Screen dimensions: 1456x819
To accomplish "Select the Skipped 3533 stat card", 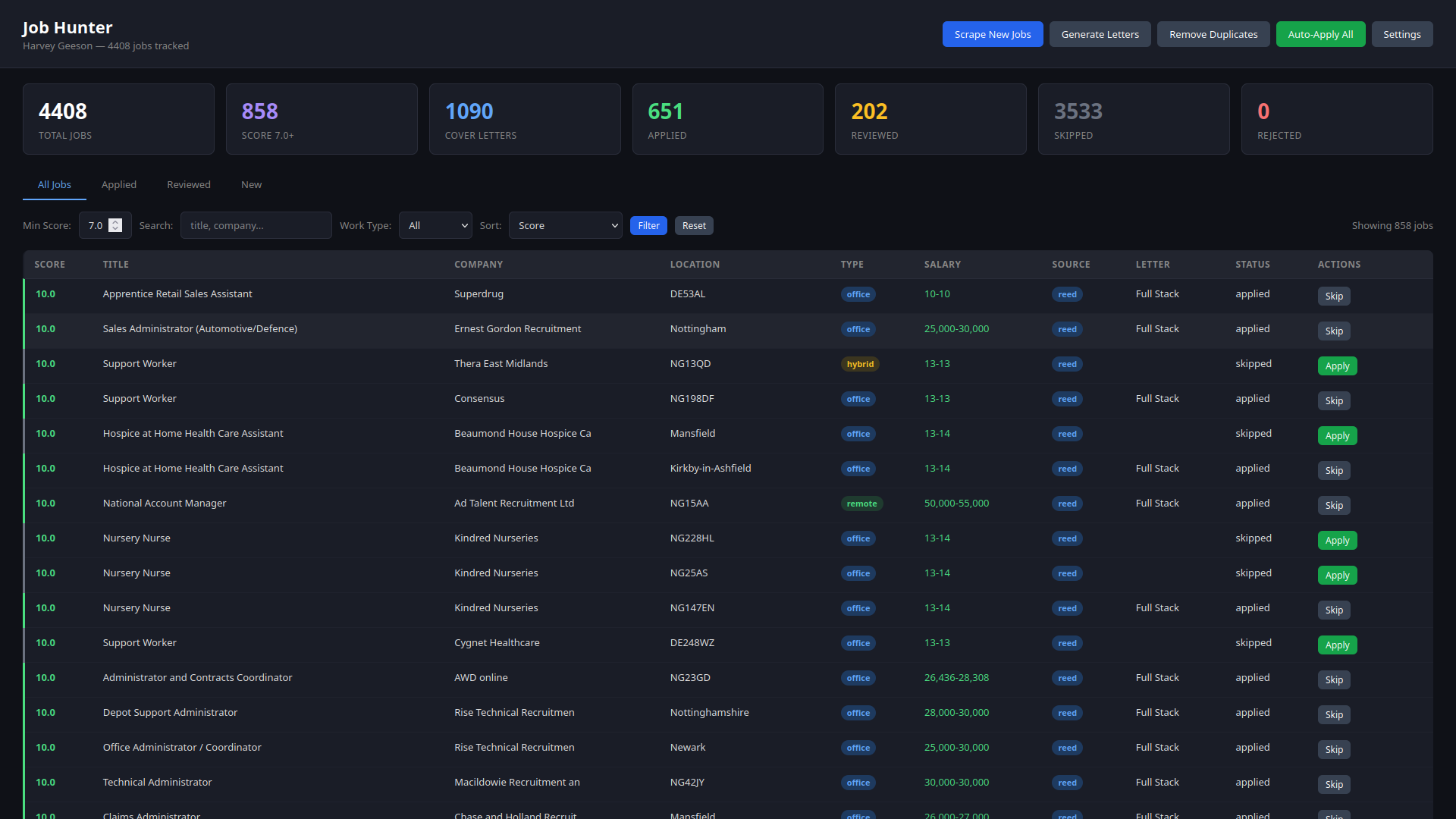I will (x=1134, y=119).
